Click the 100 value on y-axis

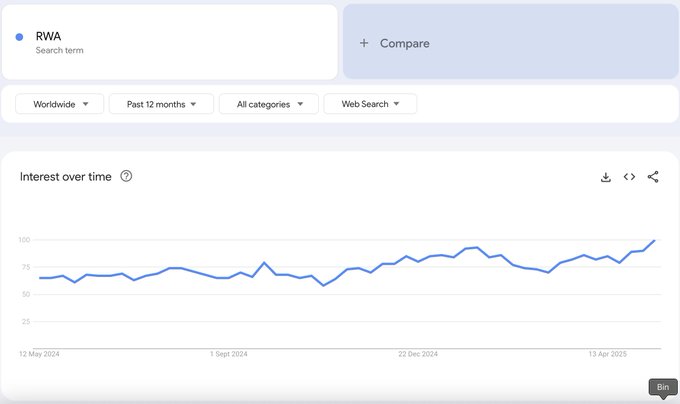[24, 240]
